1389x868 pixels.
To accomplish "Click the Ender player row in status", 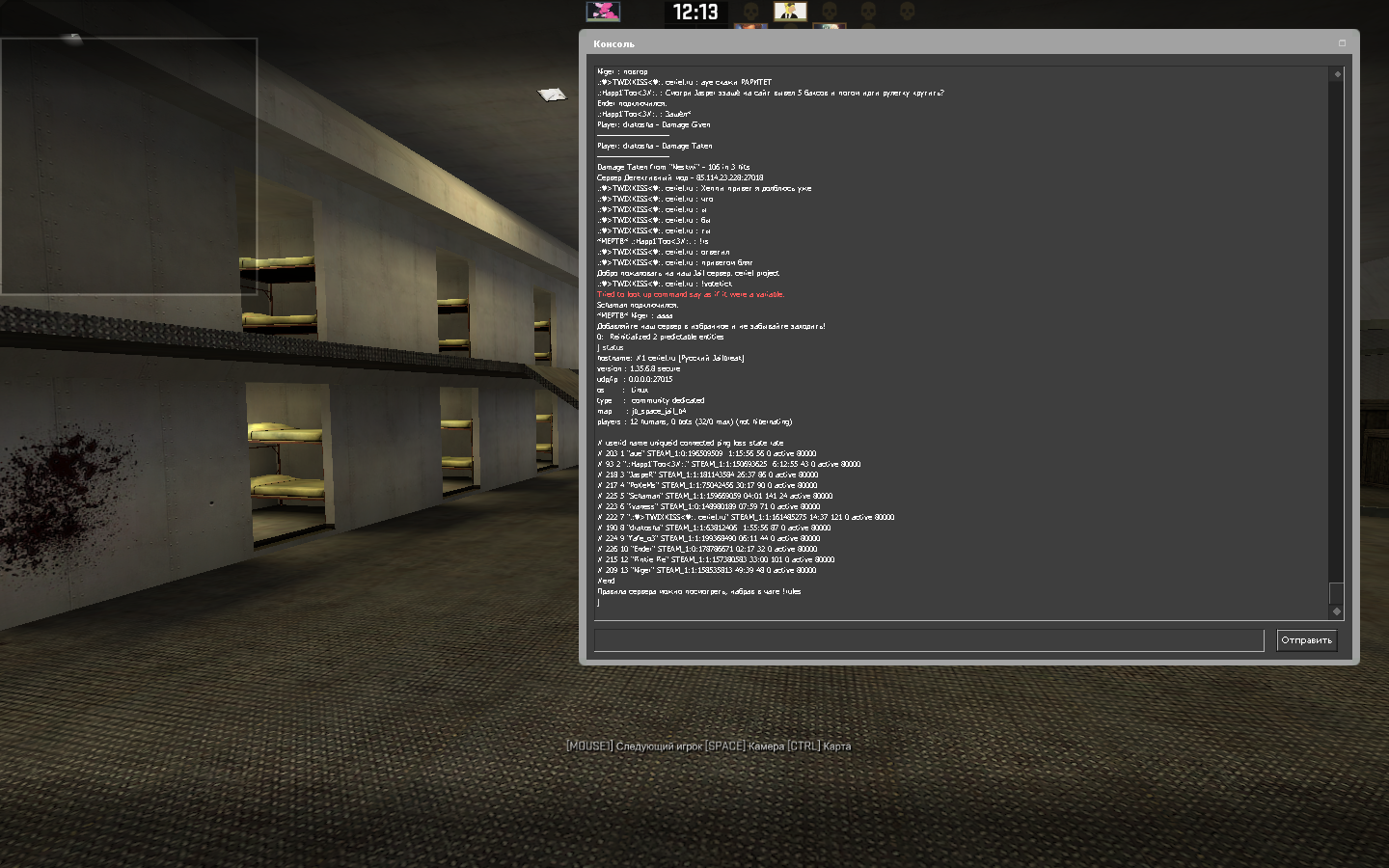I will coord(707,549).
